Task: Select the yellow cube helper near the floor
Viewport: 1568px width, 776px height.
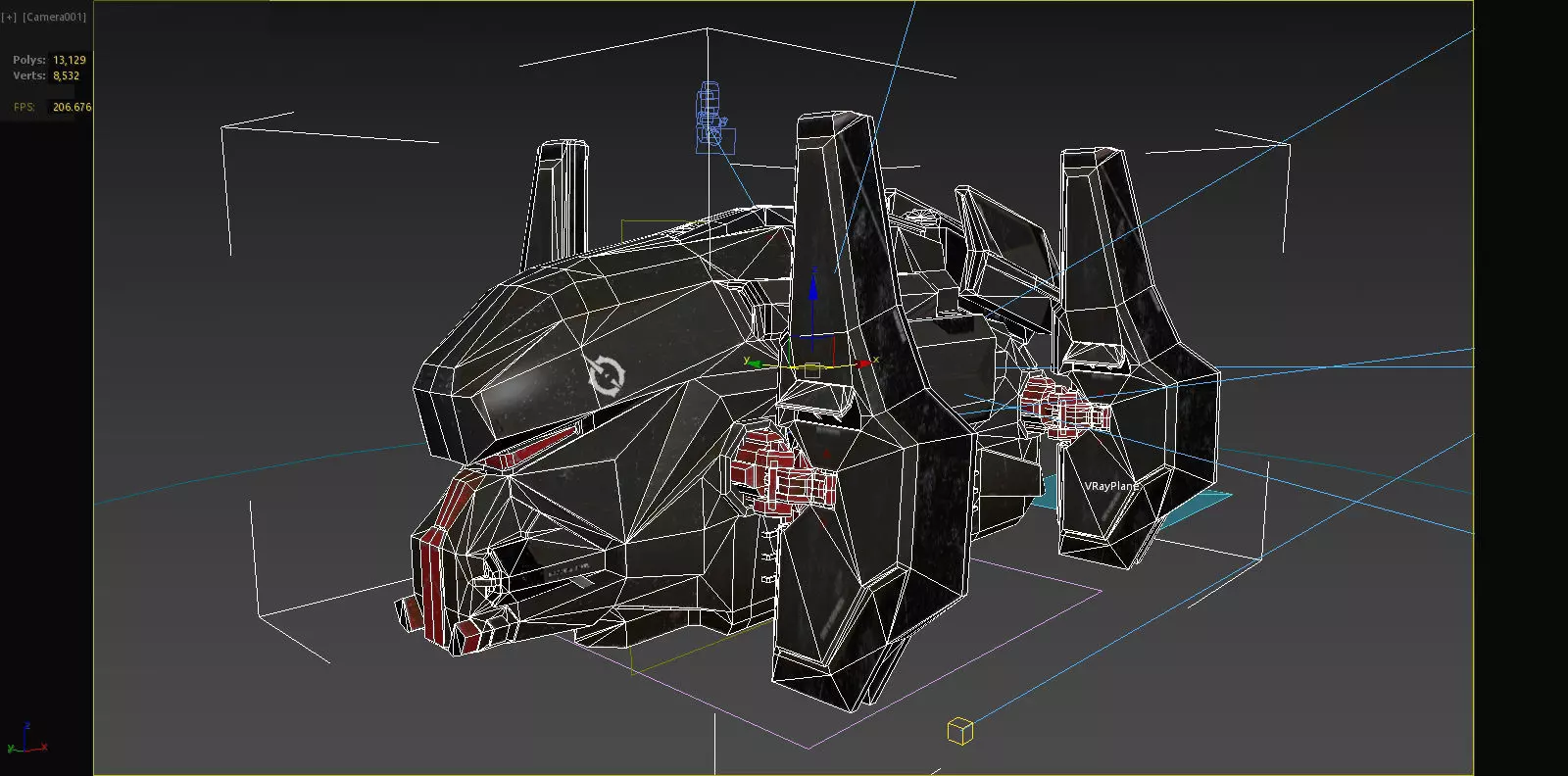Action: [x=960, y=731]
